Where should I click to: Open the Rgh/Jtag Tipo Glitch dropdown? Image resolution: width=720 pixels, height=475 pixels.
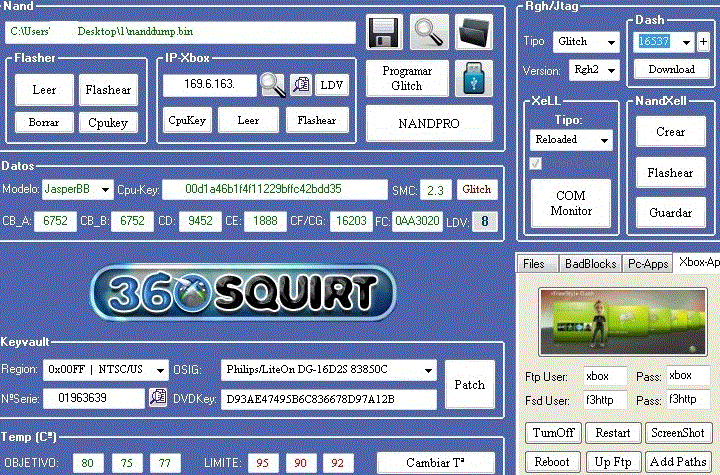click(586, 42)
